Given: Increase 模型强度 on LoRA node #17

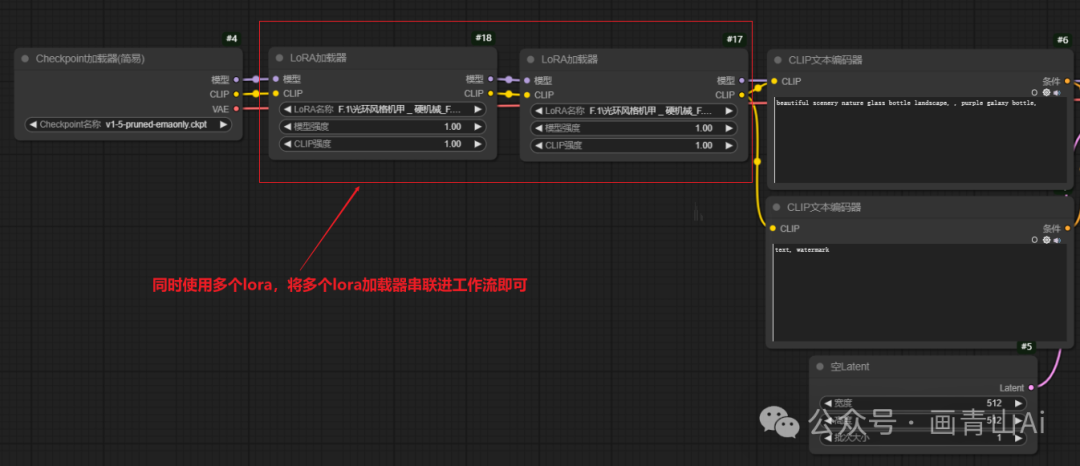Looking at the screenshot, I should 729,128.
